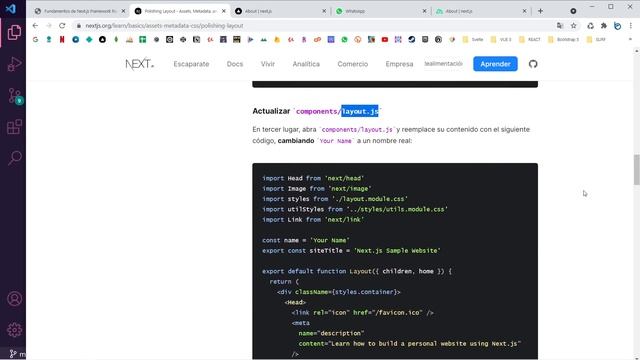Open the Bootstrap 5 bookmarks folder
The width and height of the screenshot is (640, 360).
tap(564, 40)
